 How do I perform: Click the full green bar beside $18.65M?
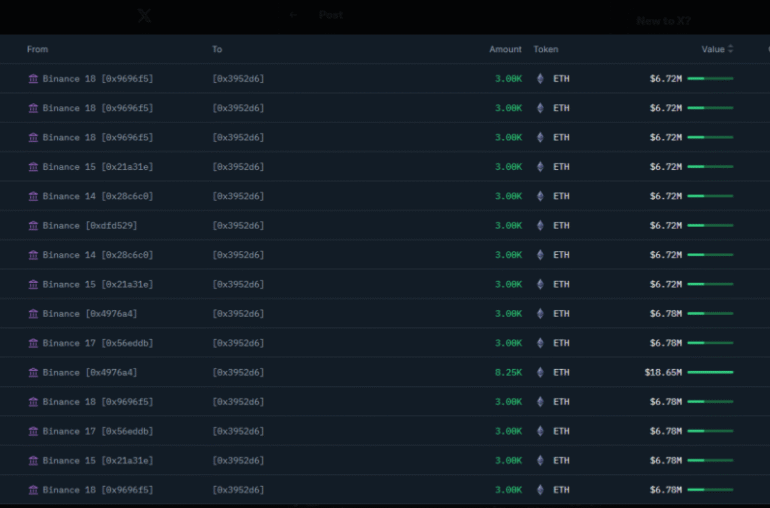point(710,373)
